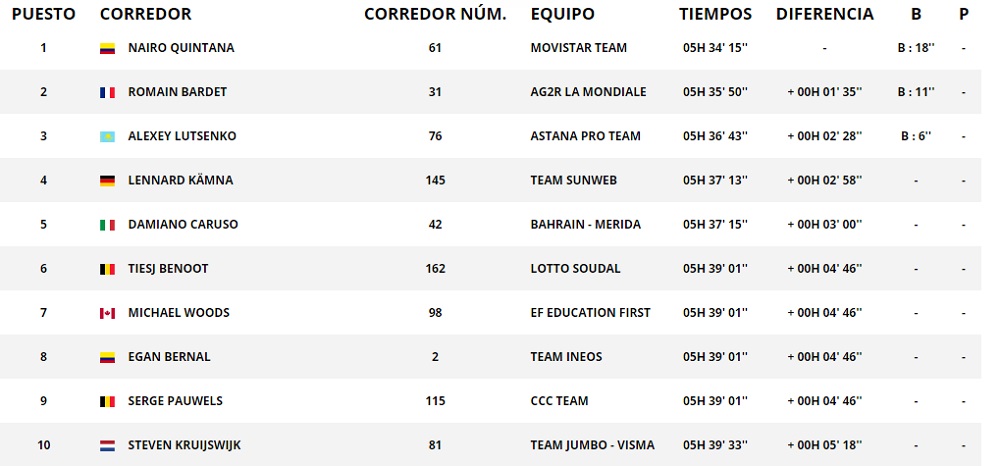Click Romain Bardet's B : 11'' bonus value
This screenshot has width=1000, height=466.
click(x=916, y=92)
